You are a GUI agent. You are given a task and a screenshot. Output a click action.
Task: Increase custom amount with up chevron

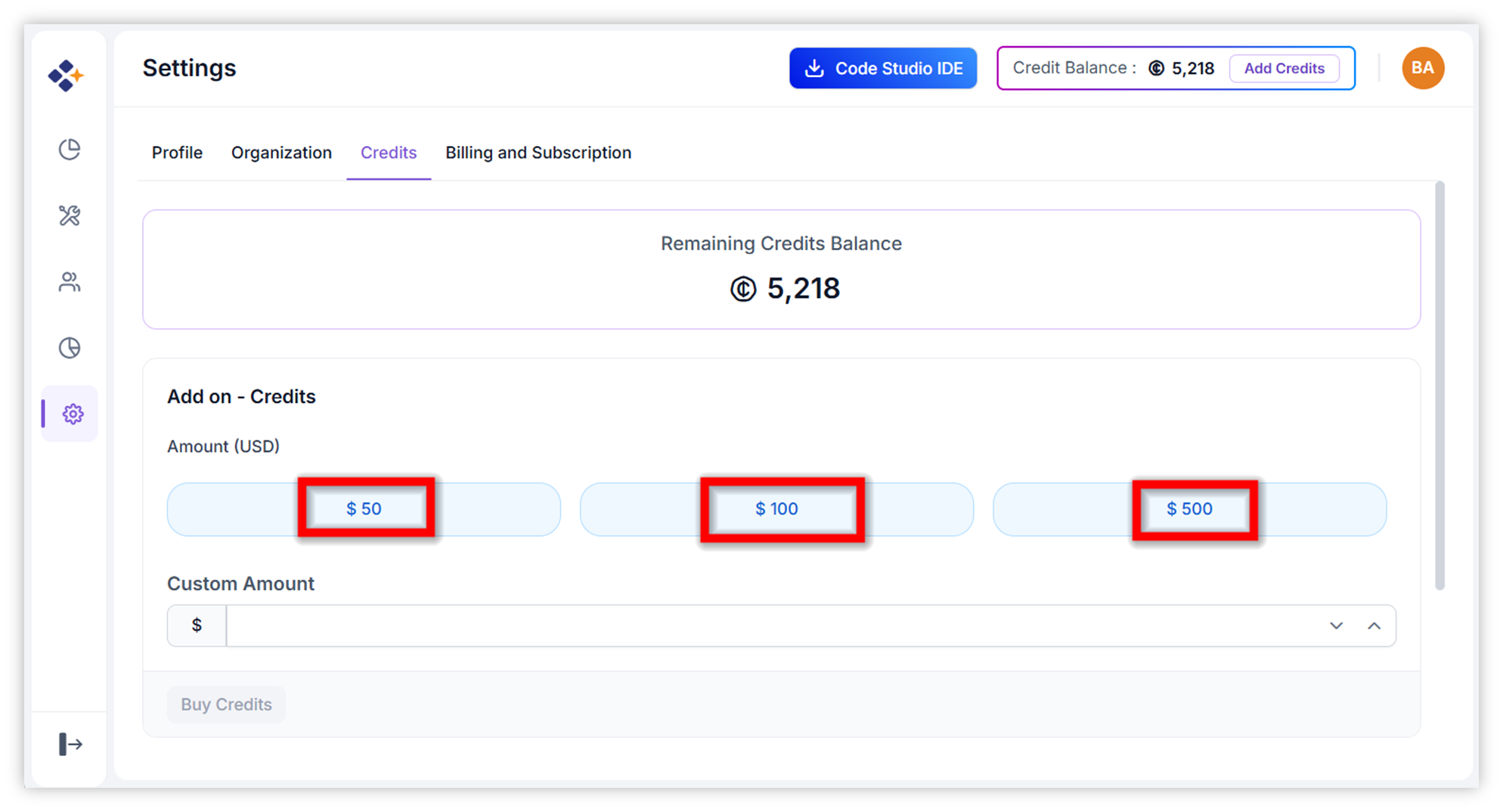[x=1374, y=625]
